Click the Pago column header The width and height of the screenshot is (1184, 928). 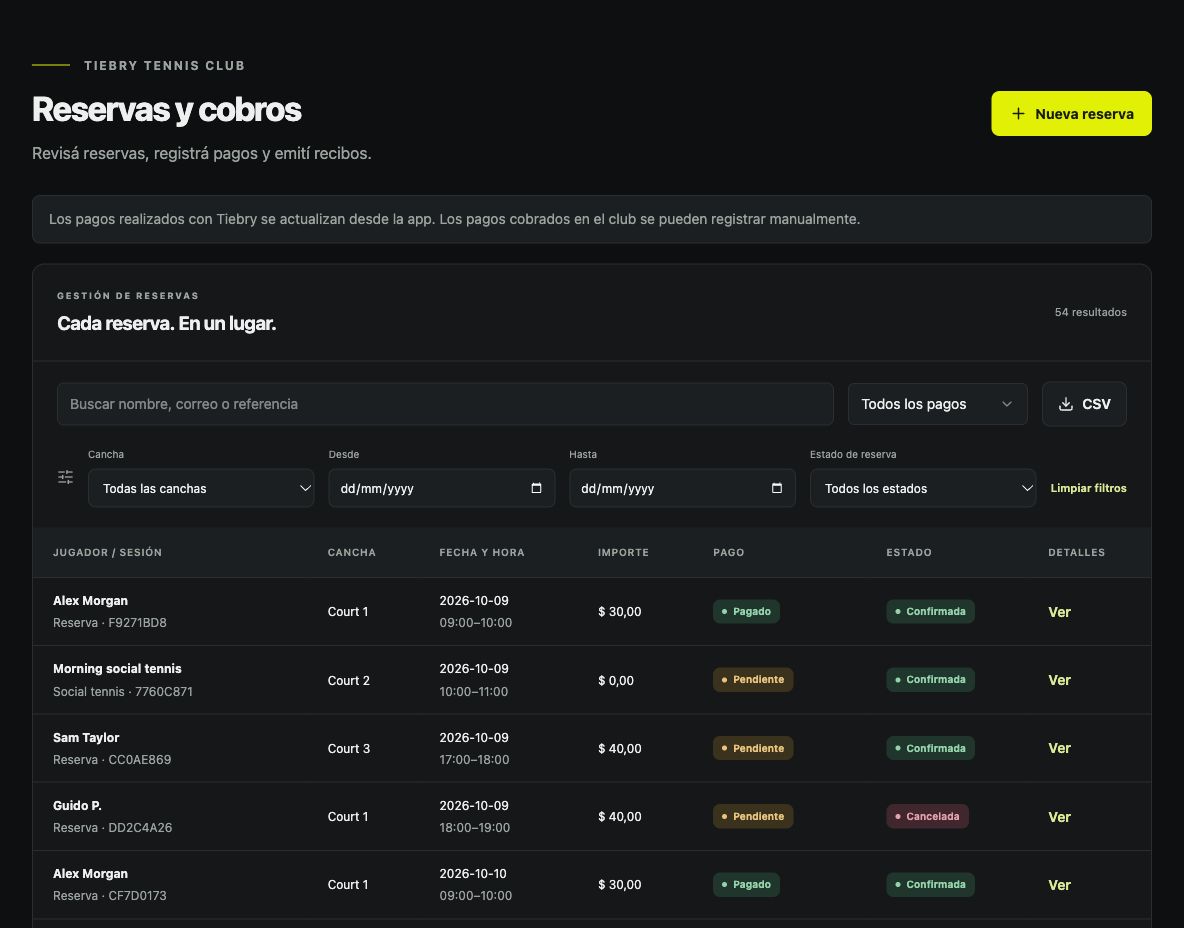pyautogui.click(x=729, y=552)
